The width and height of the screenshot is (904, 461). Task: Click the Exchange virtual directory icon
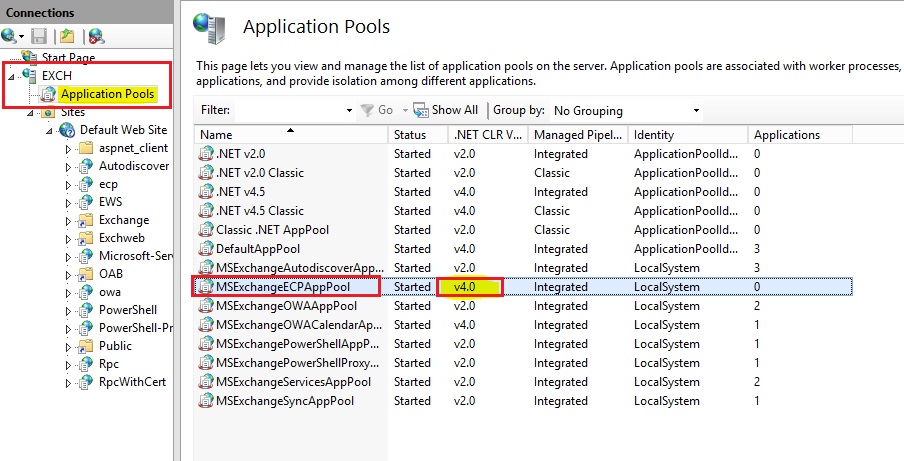pos(85,220)
